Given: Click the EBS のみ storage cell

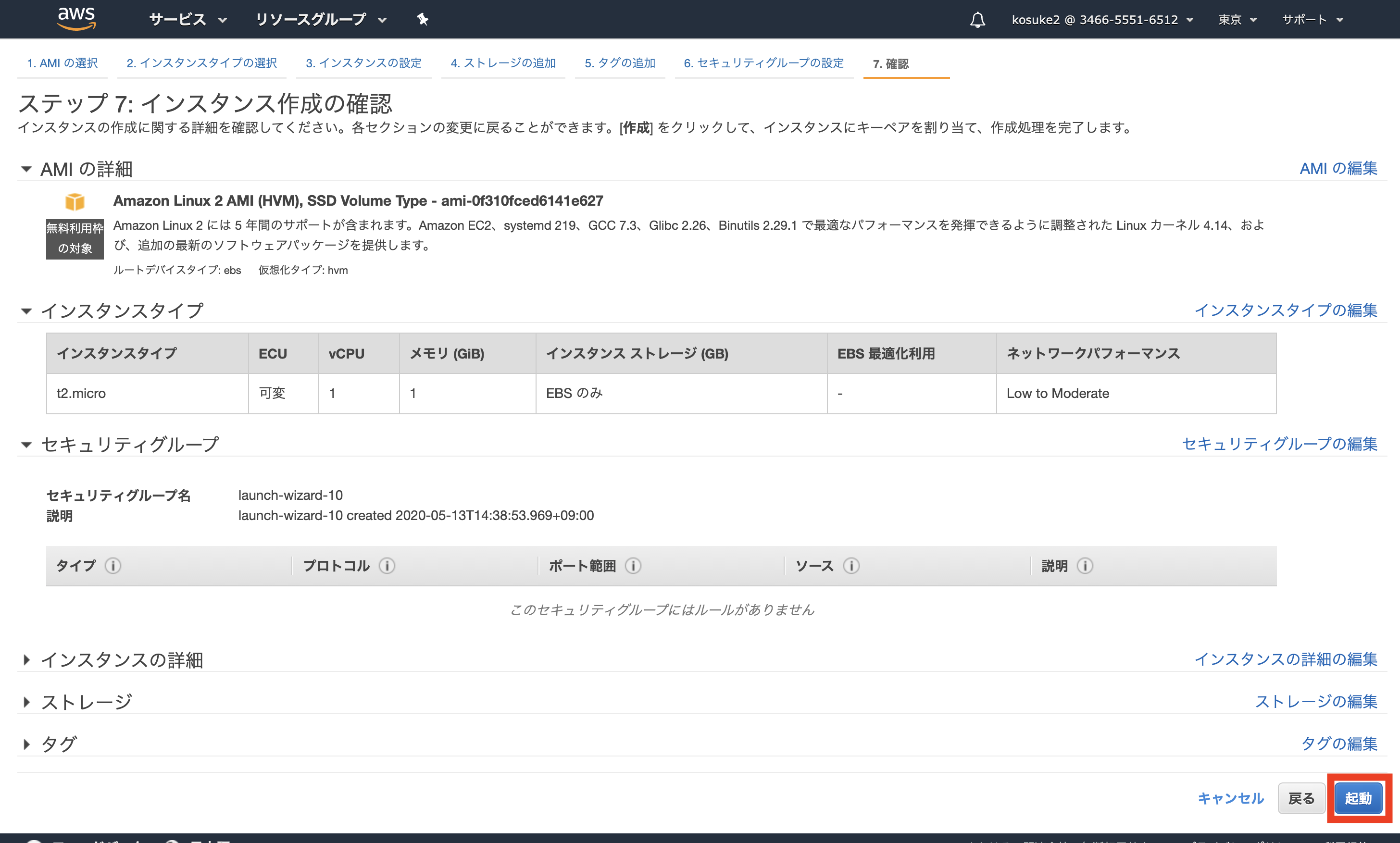Looking at the screenshot, I should click(x=681, y=393).
